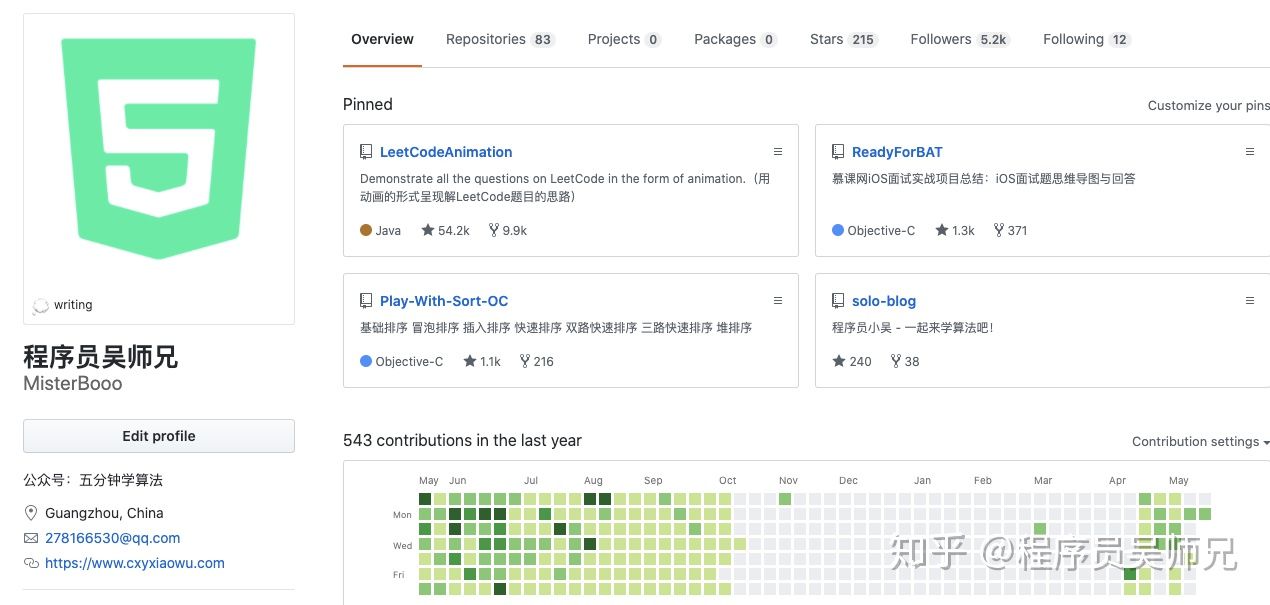Click the link chain icon beside the website URL

[31, 563]
